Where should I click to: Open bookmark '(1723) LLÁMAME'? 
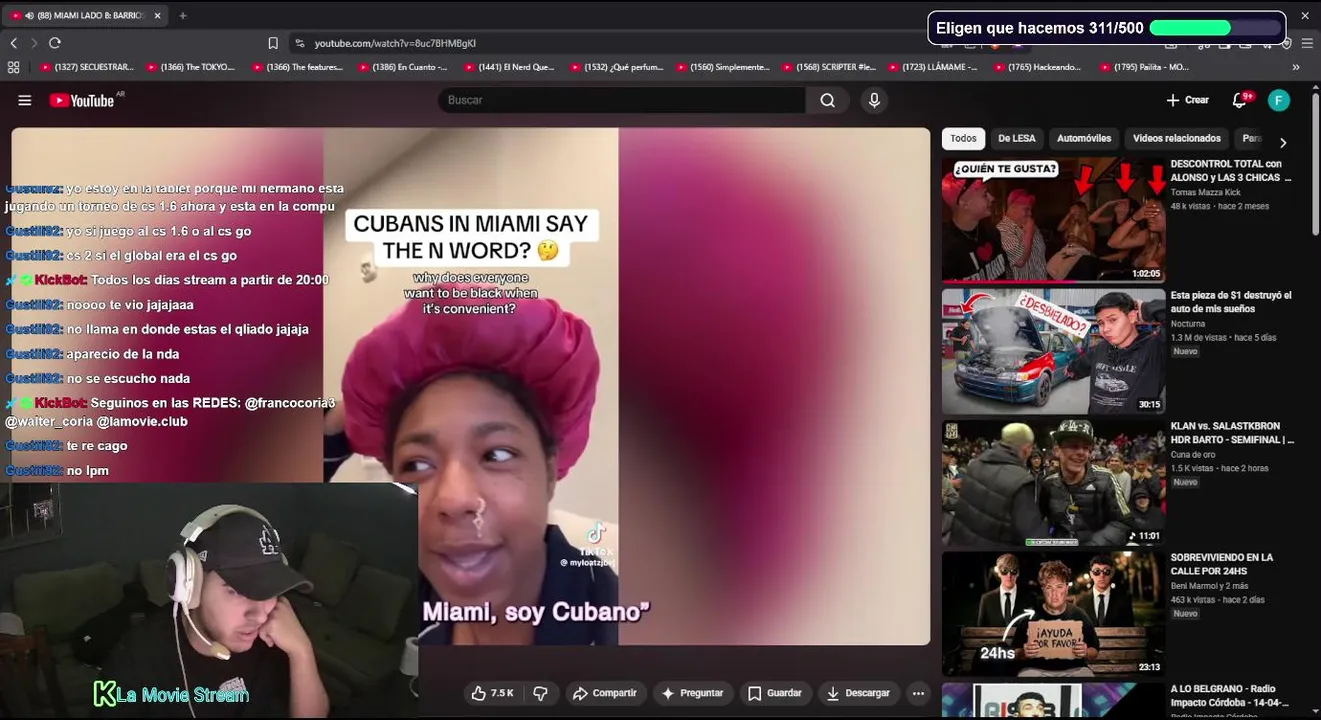coord(933,67)
